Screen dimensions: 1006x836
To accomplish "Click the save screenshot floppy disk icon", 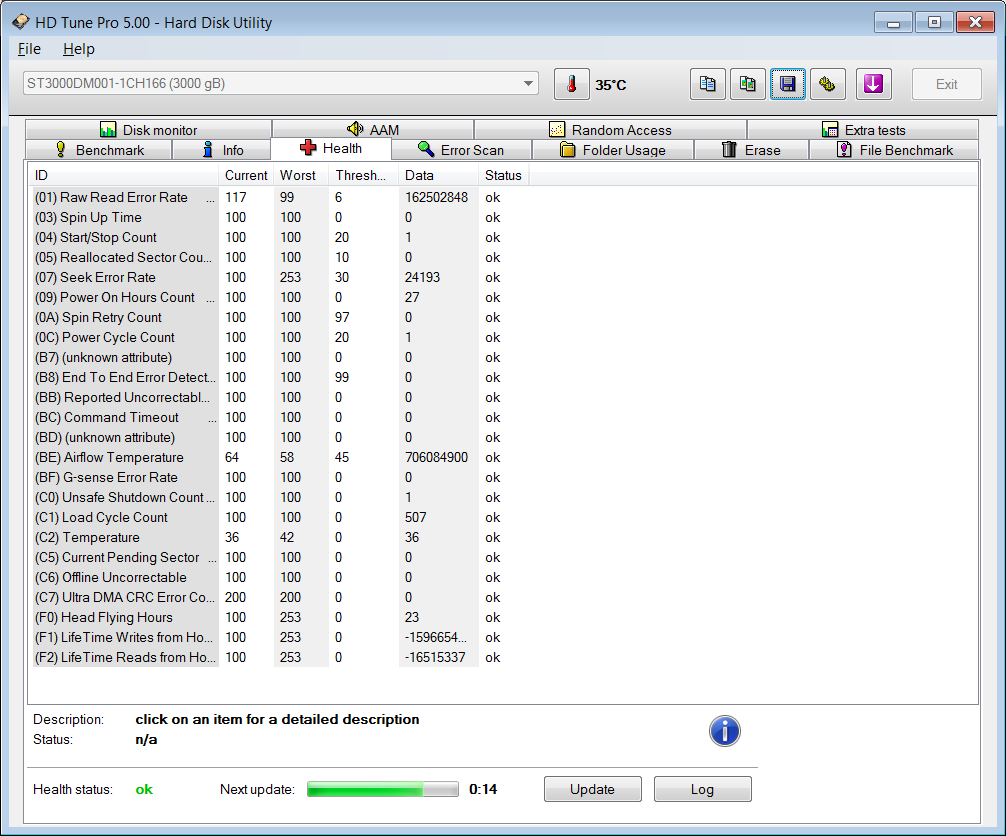I will point(787,84).
